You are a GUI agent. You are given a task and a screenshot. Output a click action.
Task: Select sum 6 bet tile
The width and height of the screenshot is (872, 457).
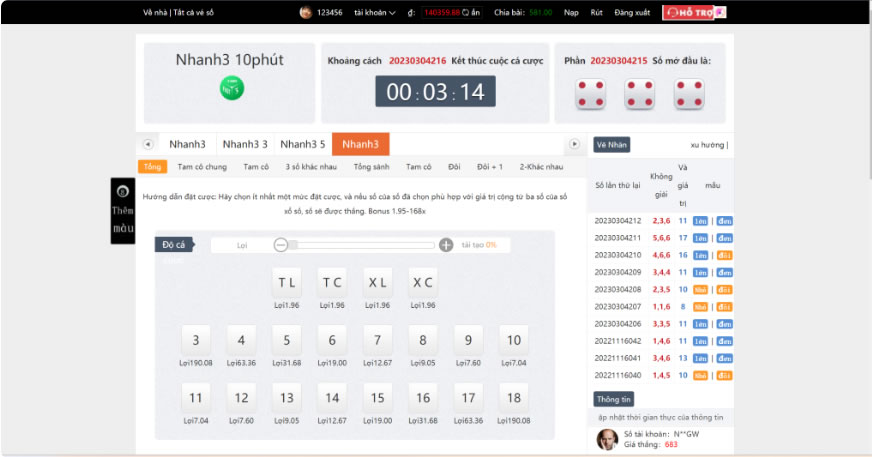tap(332, 340)
